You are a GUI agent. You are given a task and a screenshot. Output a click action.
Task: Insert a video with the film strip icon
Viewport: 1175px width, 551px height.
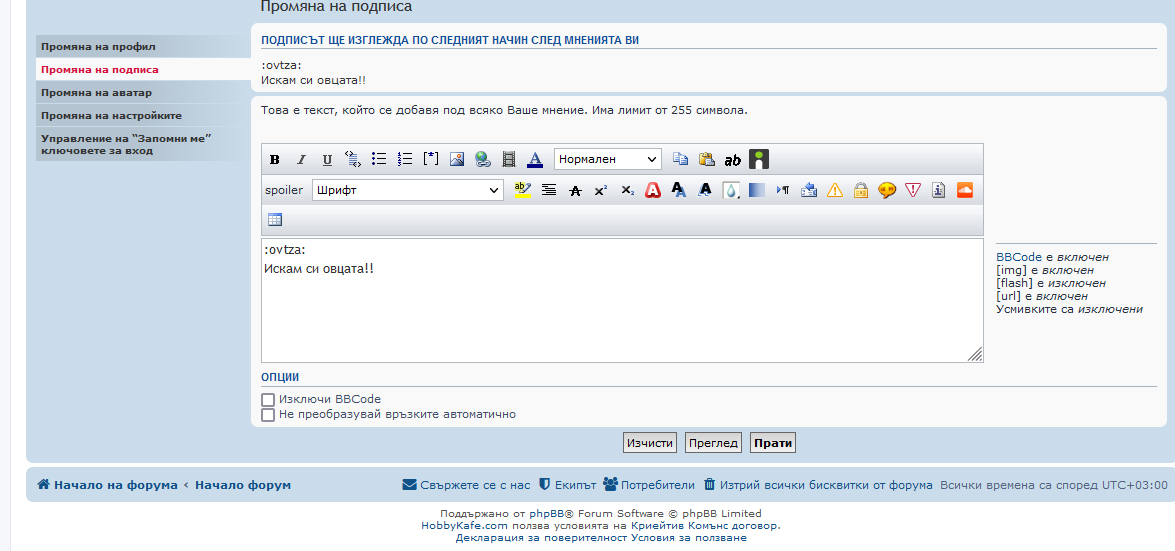click(x=509, y=159)
